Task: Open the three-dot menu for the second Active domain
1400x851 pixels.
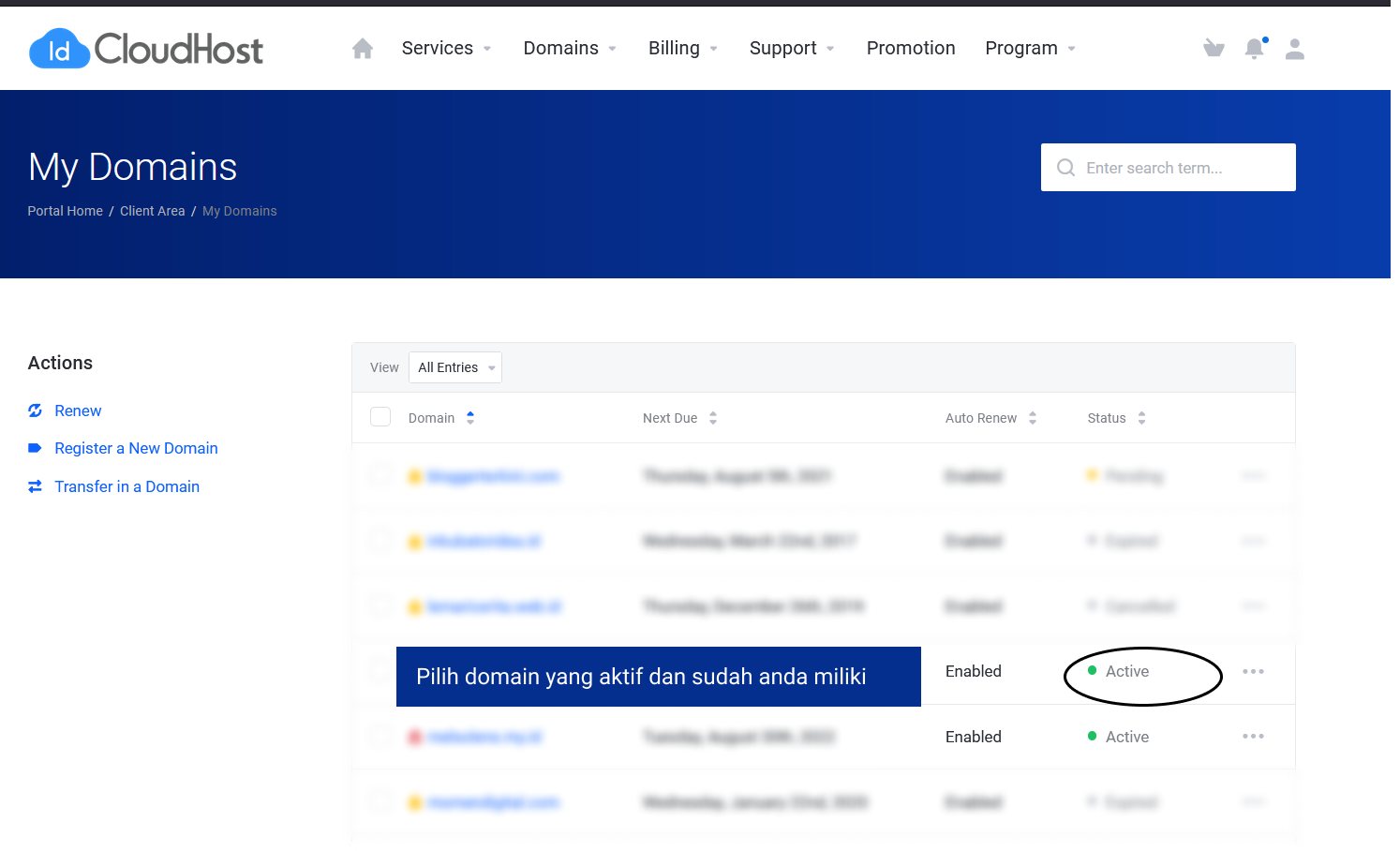Action: point(1253,737)
